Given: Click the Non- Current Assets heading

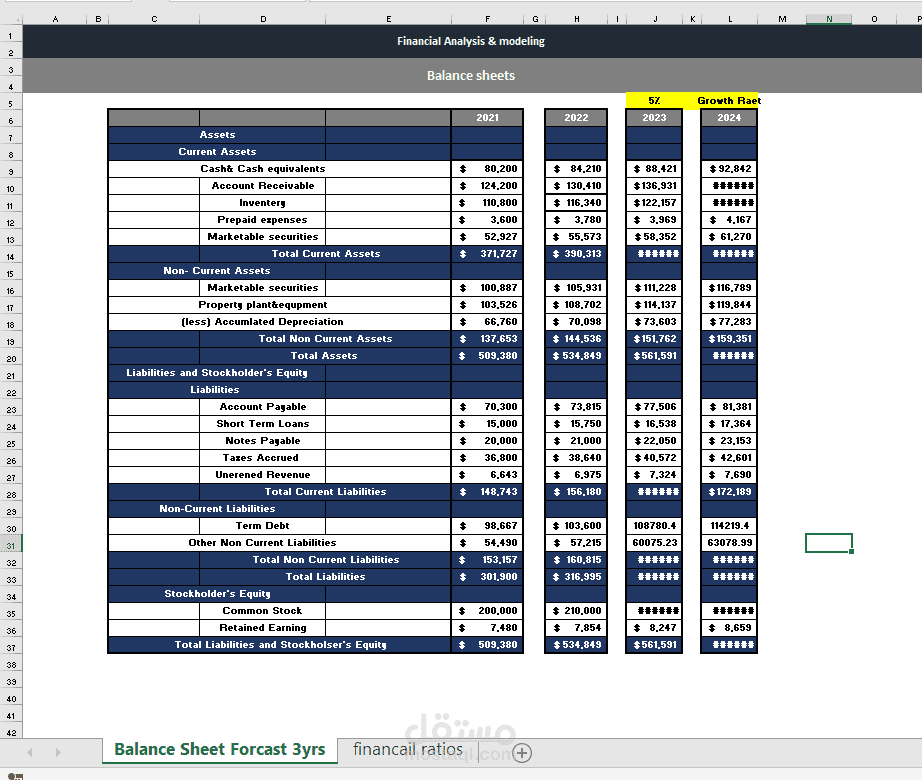Looking at the screenshot, I should (217, 271).
